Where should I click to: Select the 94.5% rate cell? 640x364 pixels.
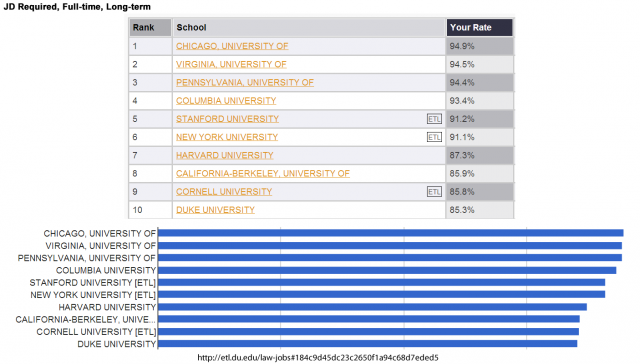click(x=480, y=64)
